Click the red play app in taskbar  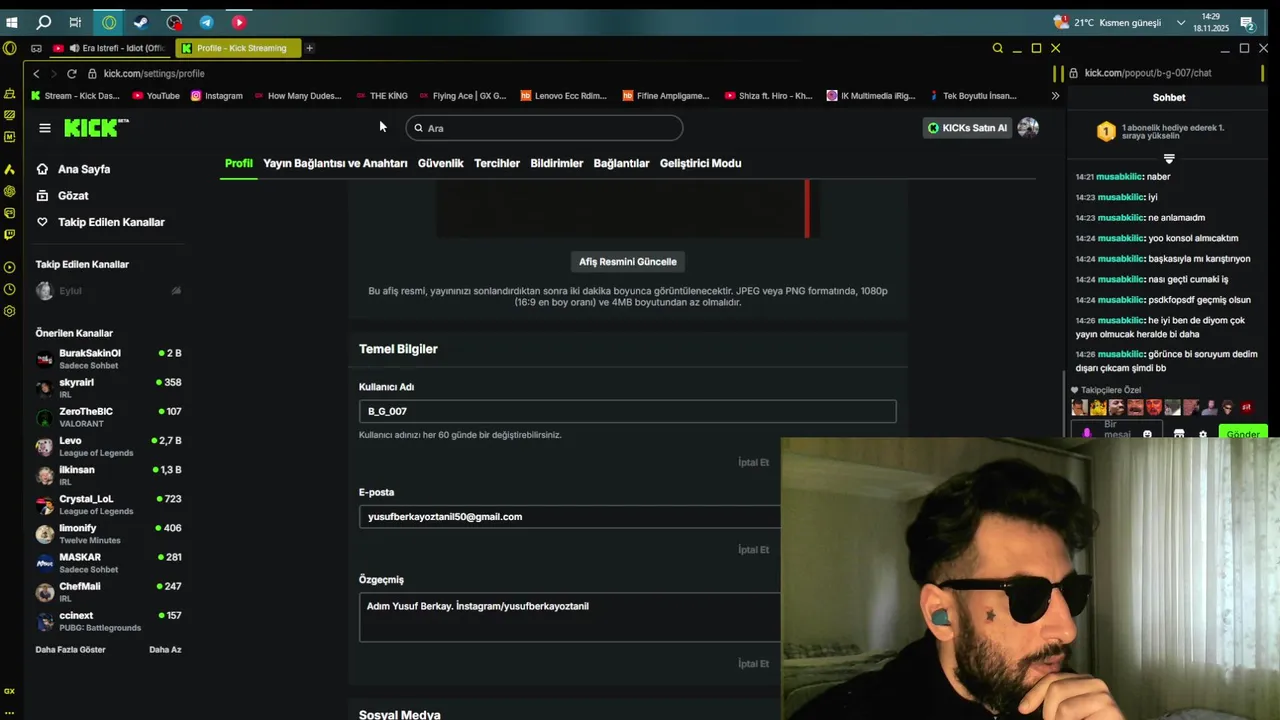239,22
